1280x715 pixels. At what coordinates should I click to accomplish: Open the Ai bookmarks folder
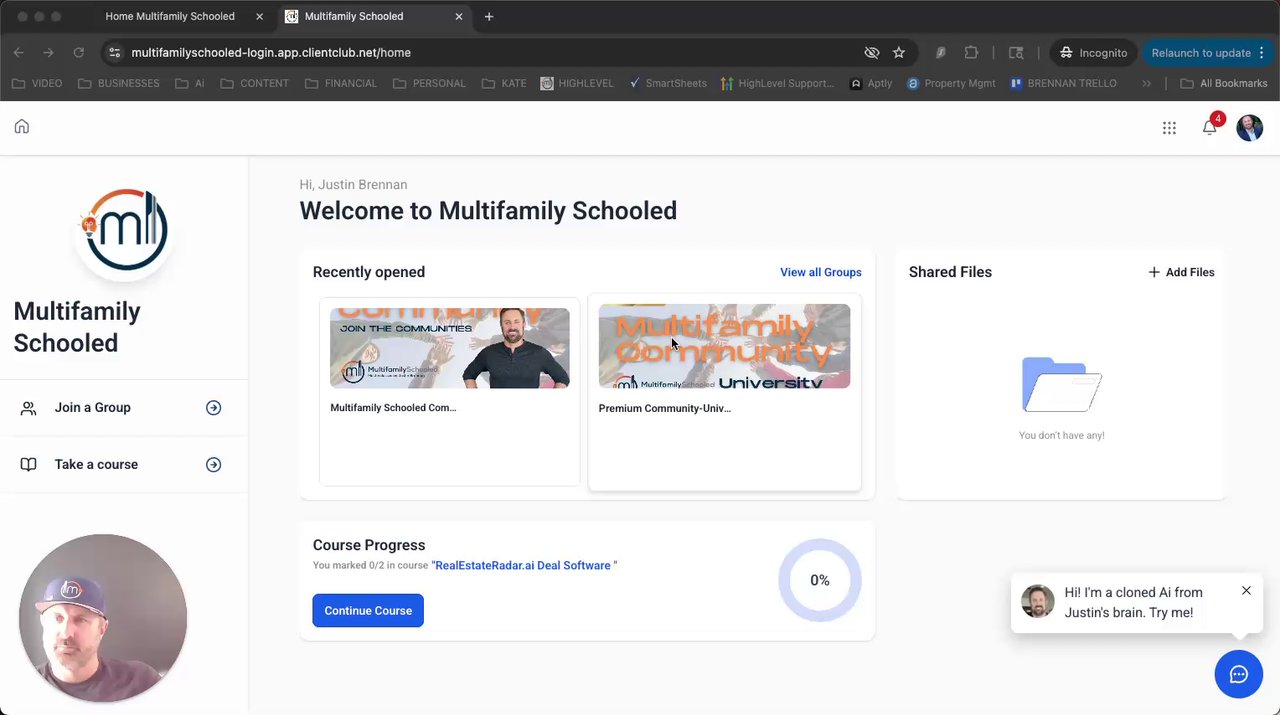[189, 83]
